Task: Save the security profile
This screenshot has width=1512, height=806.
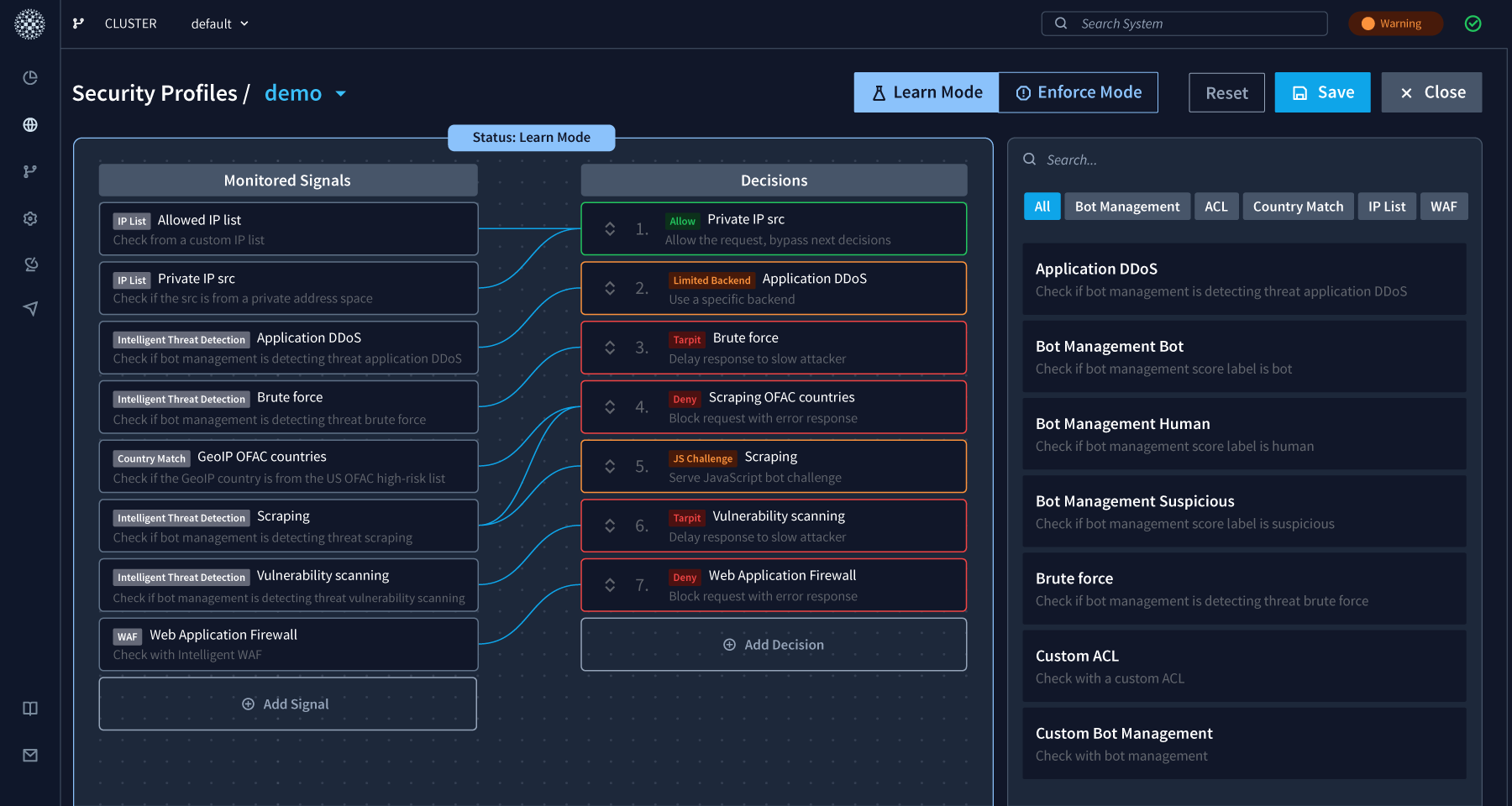Action: [x=1322, y=92]
